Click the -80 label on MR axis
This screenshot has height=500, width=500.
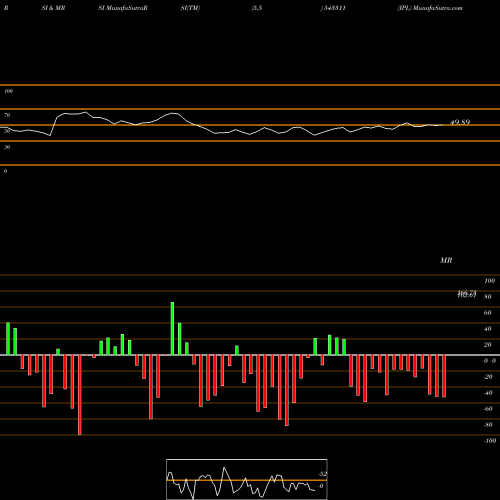pyautogui.click(x=488, y=425)
